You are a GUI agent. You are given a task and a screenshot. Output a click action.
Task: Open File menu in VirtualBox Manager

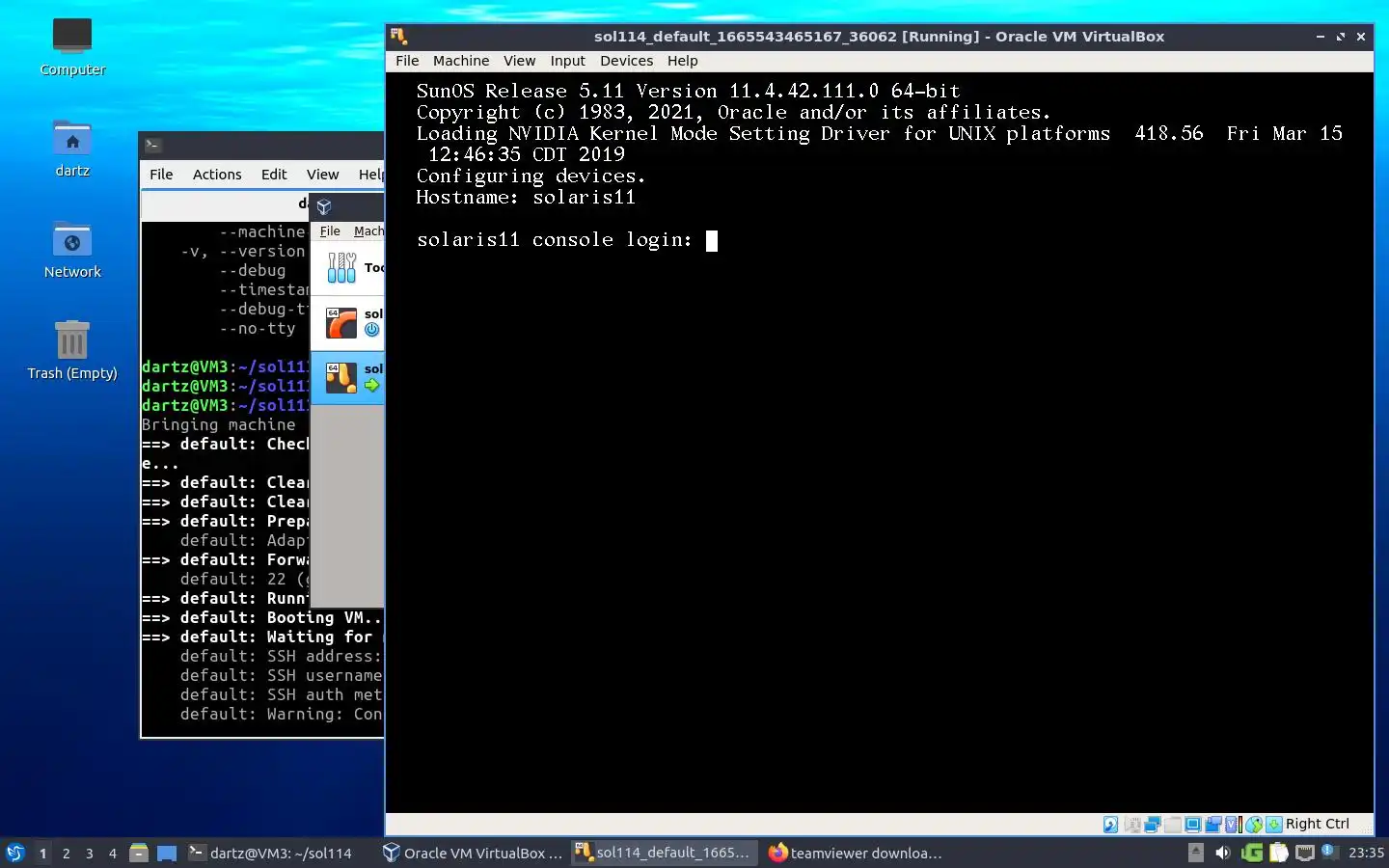330,231
